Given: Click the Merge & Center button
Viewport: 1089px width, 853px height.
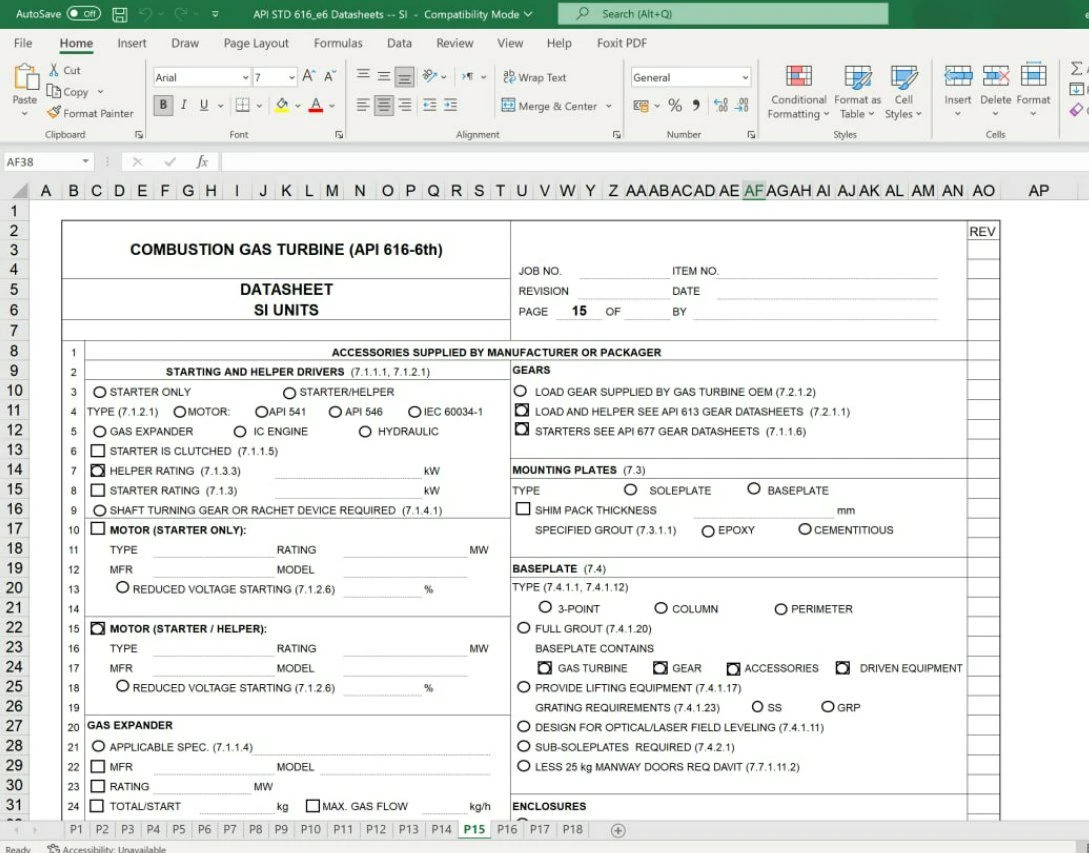Looking at the screenshot, I should 549,106.
